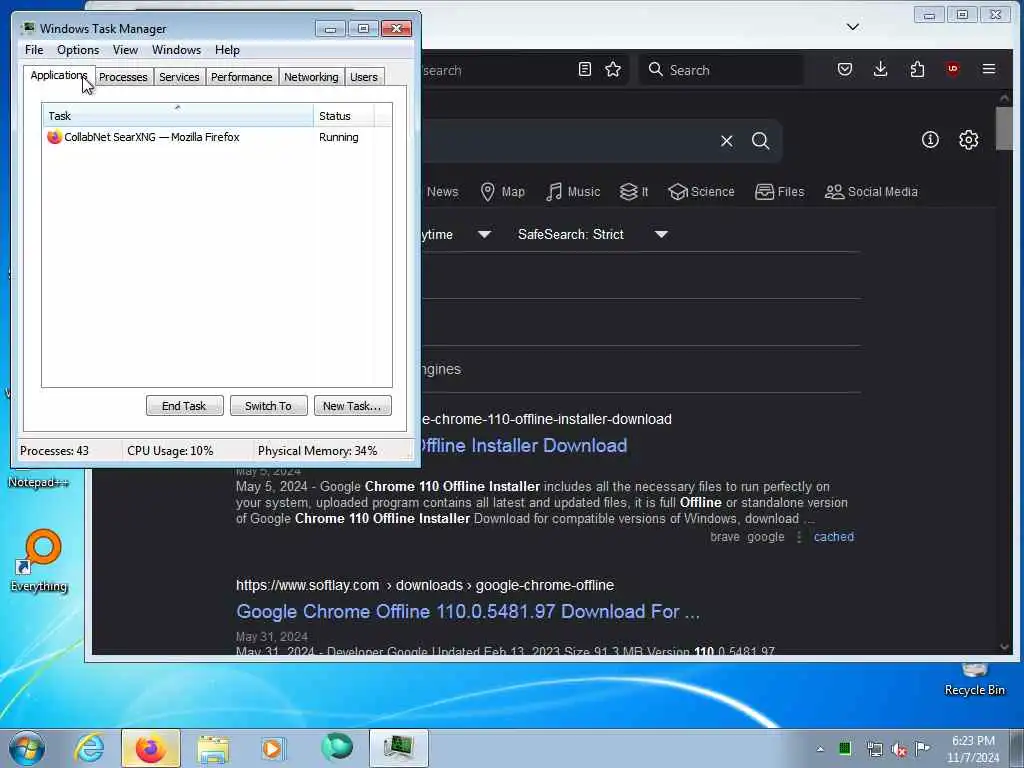Open the cached link for first result

point(833,537)
